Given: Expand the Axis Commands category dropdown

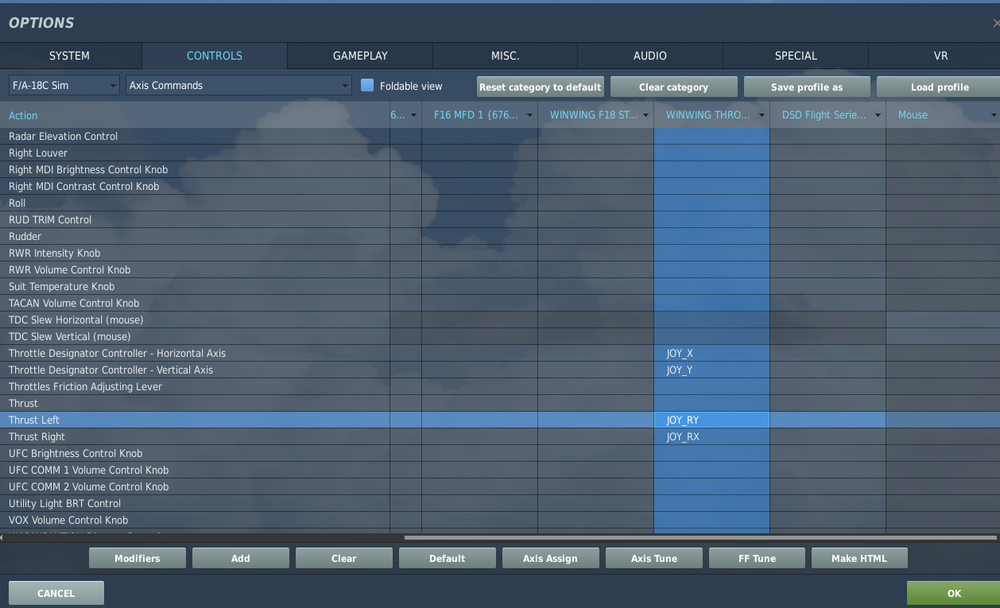Looking at the screenshot, I should point(239,85).
